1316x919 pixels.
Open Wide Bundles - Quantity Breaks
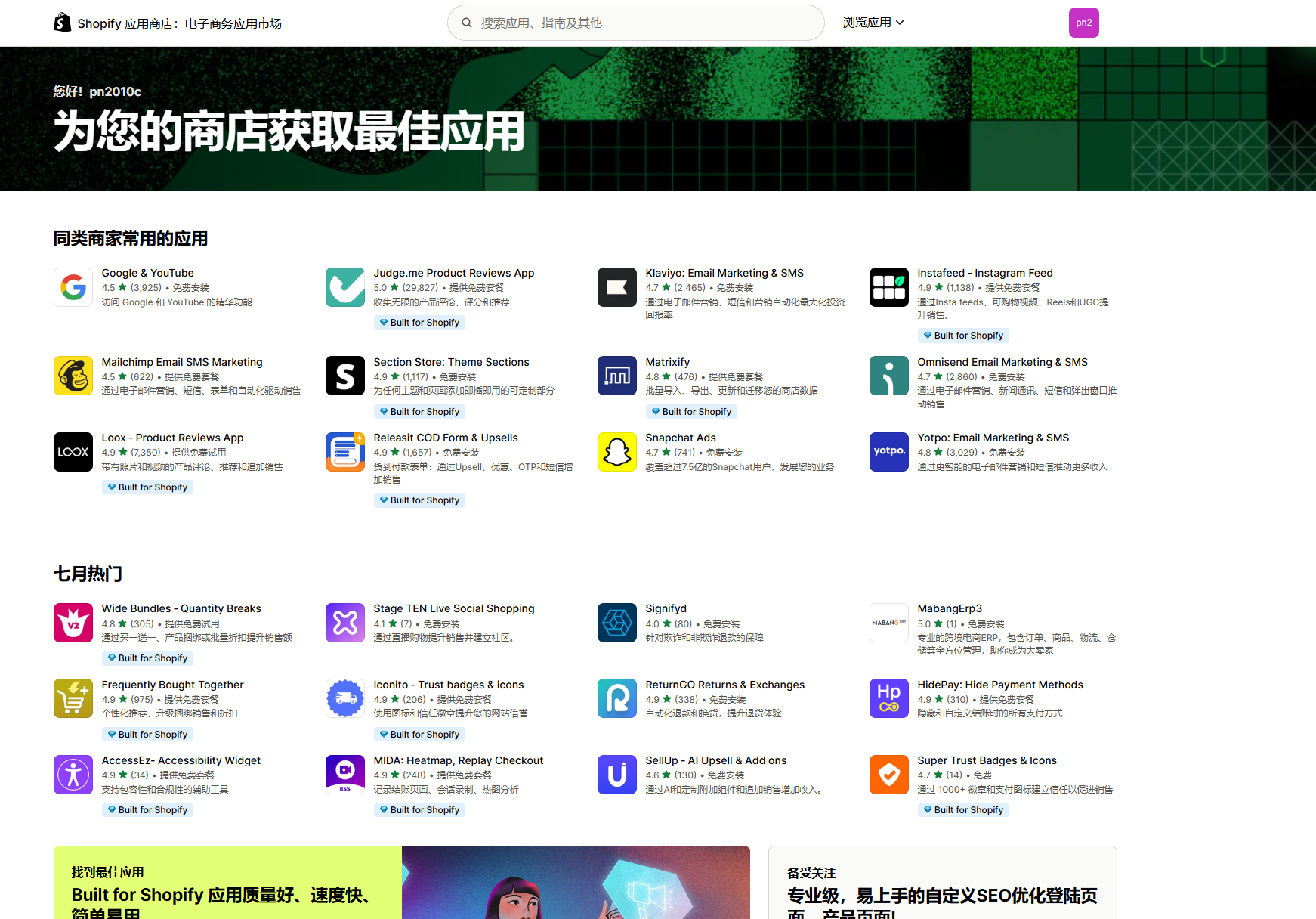pos(181,608)
